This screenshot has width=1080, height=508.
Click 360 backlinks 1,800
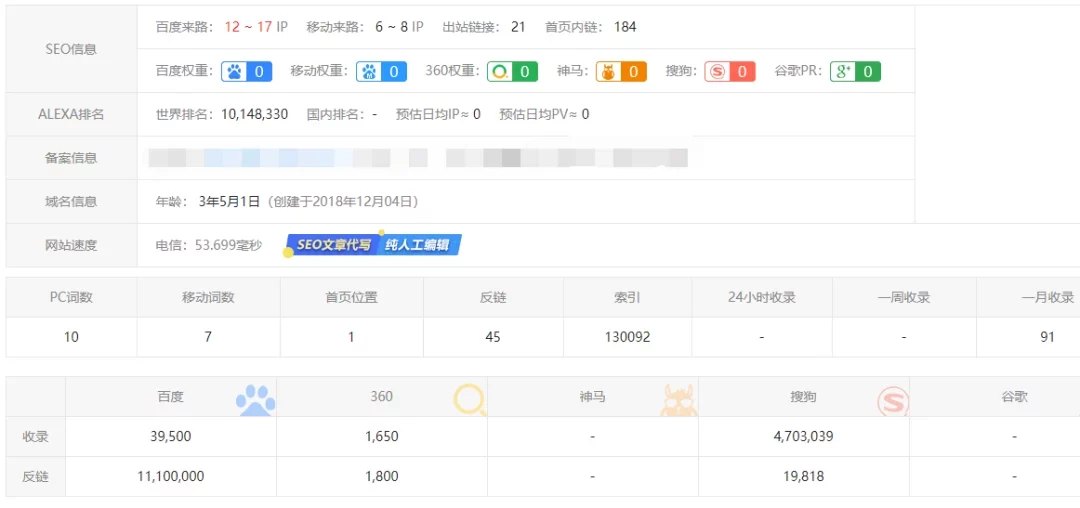382,476
